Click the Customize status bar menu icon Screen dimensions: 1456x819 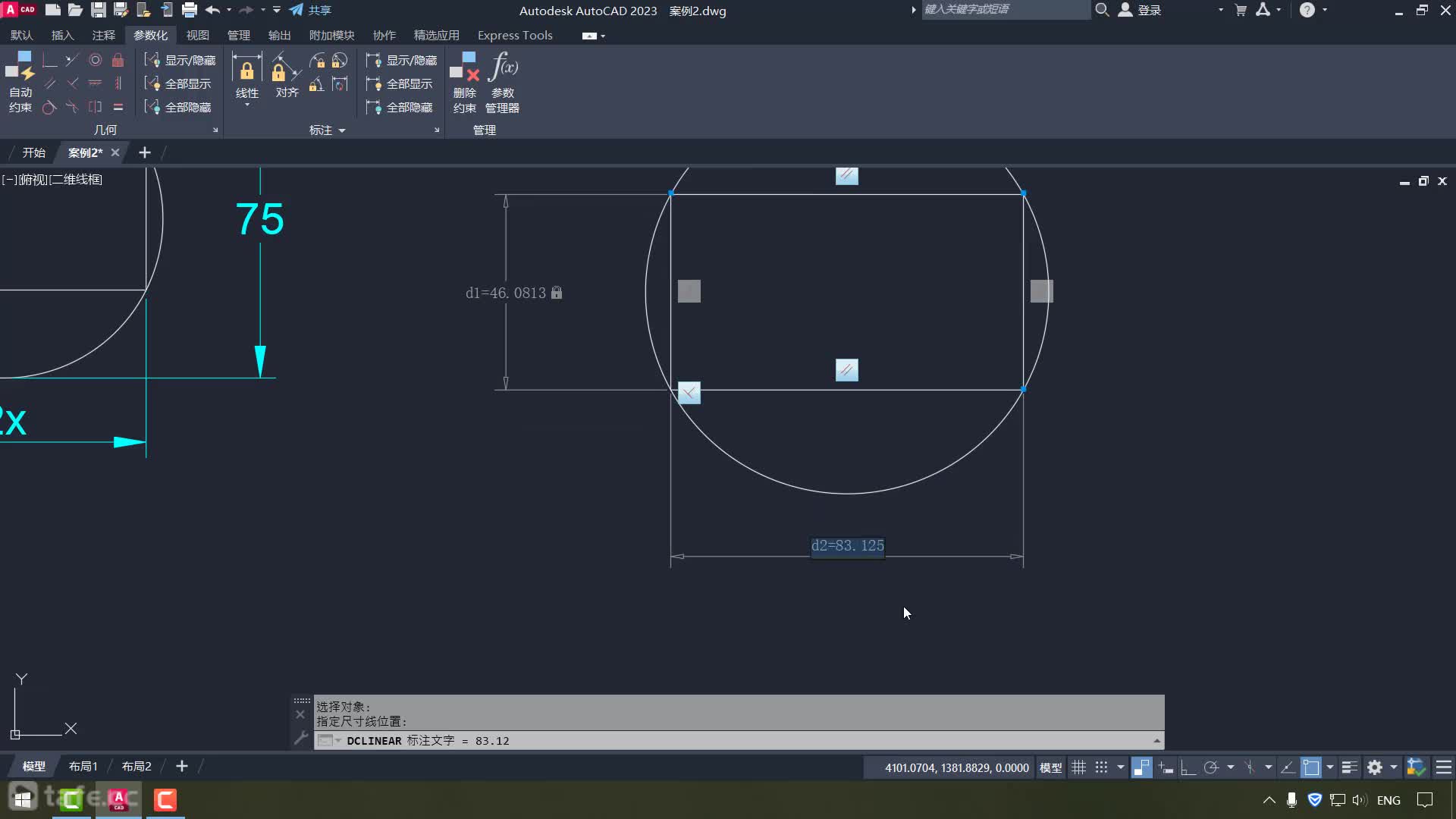coord(1444,767)
